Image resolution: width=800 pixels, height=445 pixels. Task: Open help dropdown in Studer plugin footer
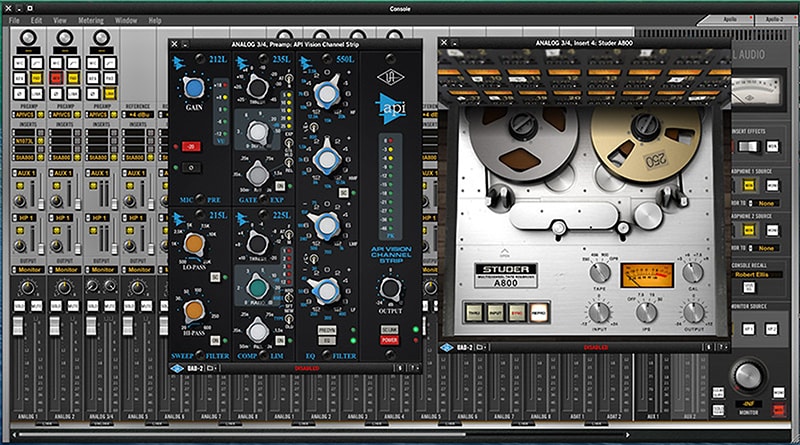(x=722, y=347)
